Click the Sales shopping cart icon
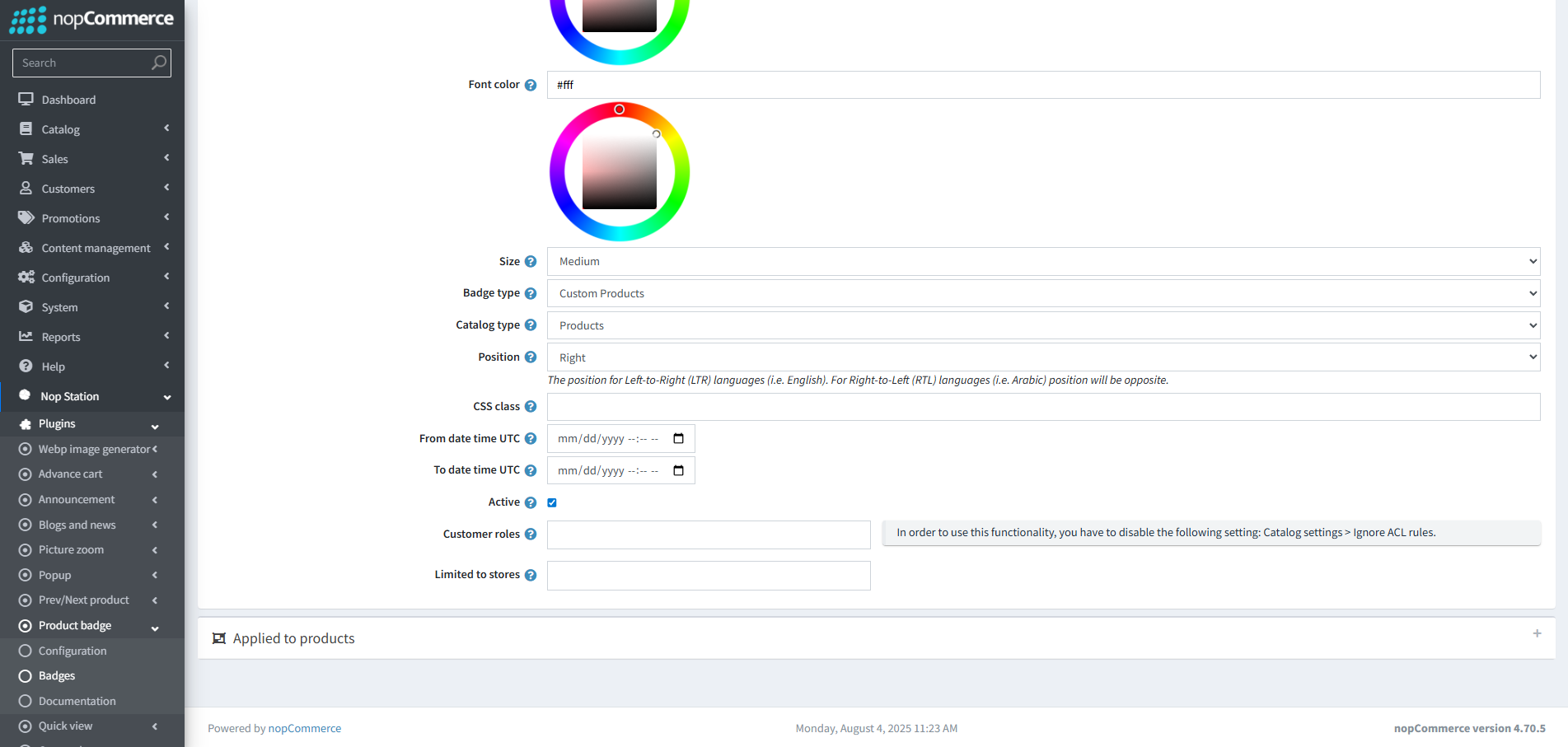This screenshot has height=747, width=1568. point(26,158)
